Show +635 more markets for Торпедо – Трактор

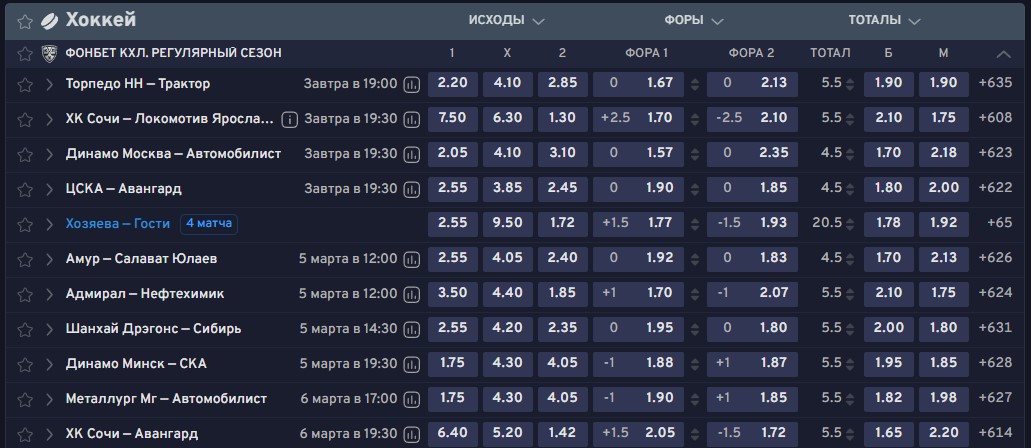pos(997,84)
